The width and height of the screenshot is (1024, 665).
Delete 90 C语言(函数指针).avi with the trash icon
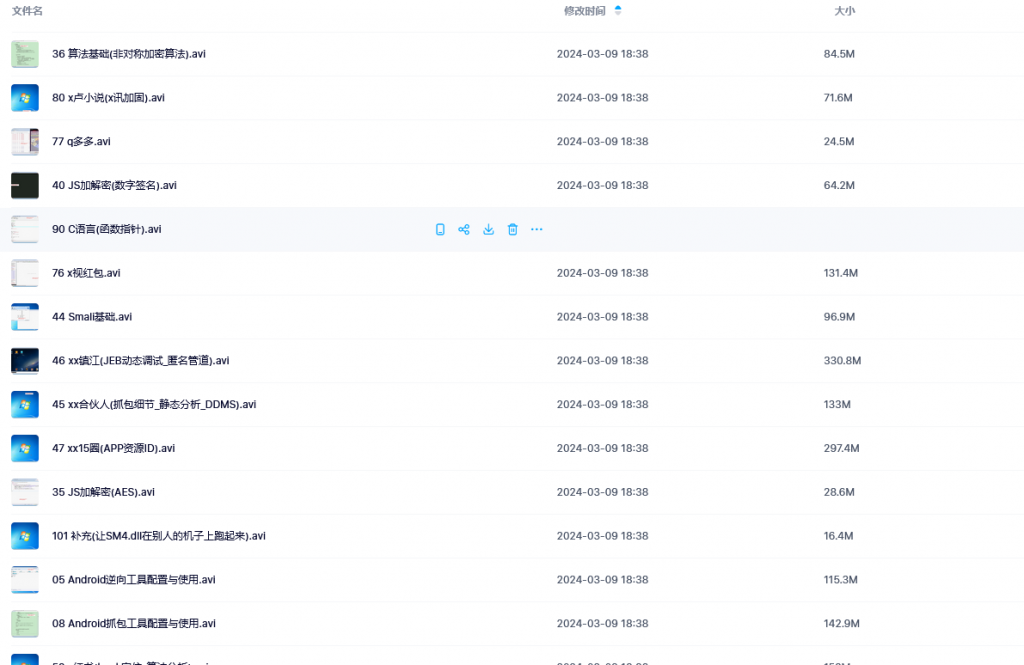513,229
